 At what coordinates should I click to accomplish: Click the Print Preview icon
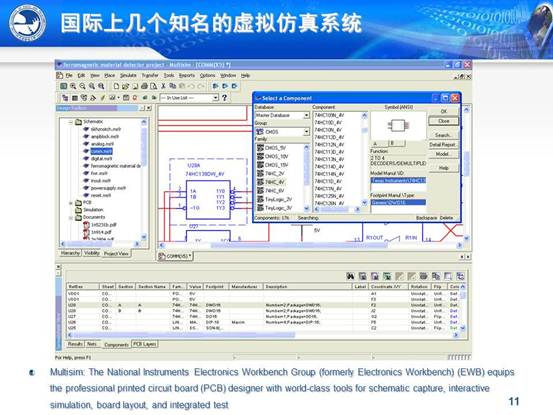click(154, 86)
